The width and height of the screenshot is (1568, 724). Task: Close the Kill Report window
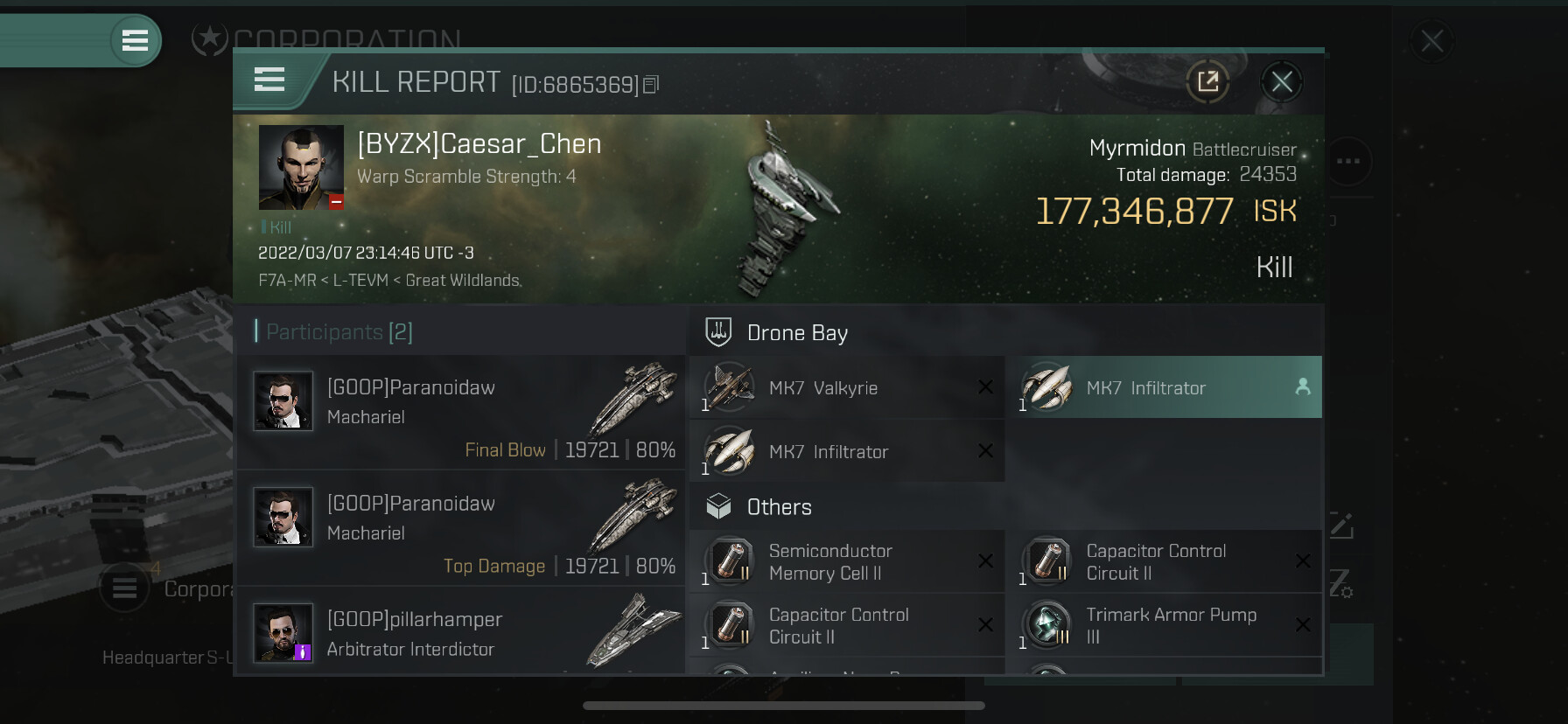coord(1282,82)
